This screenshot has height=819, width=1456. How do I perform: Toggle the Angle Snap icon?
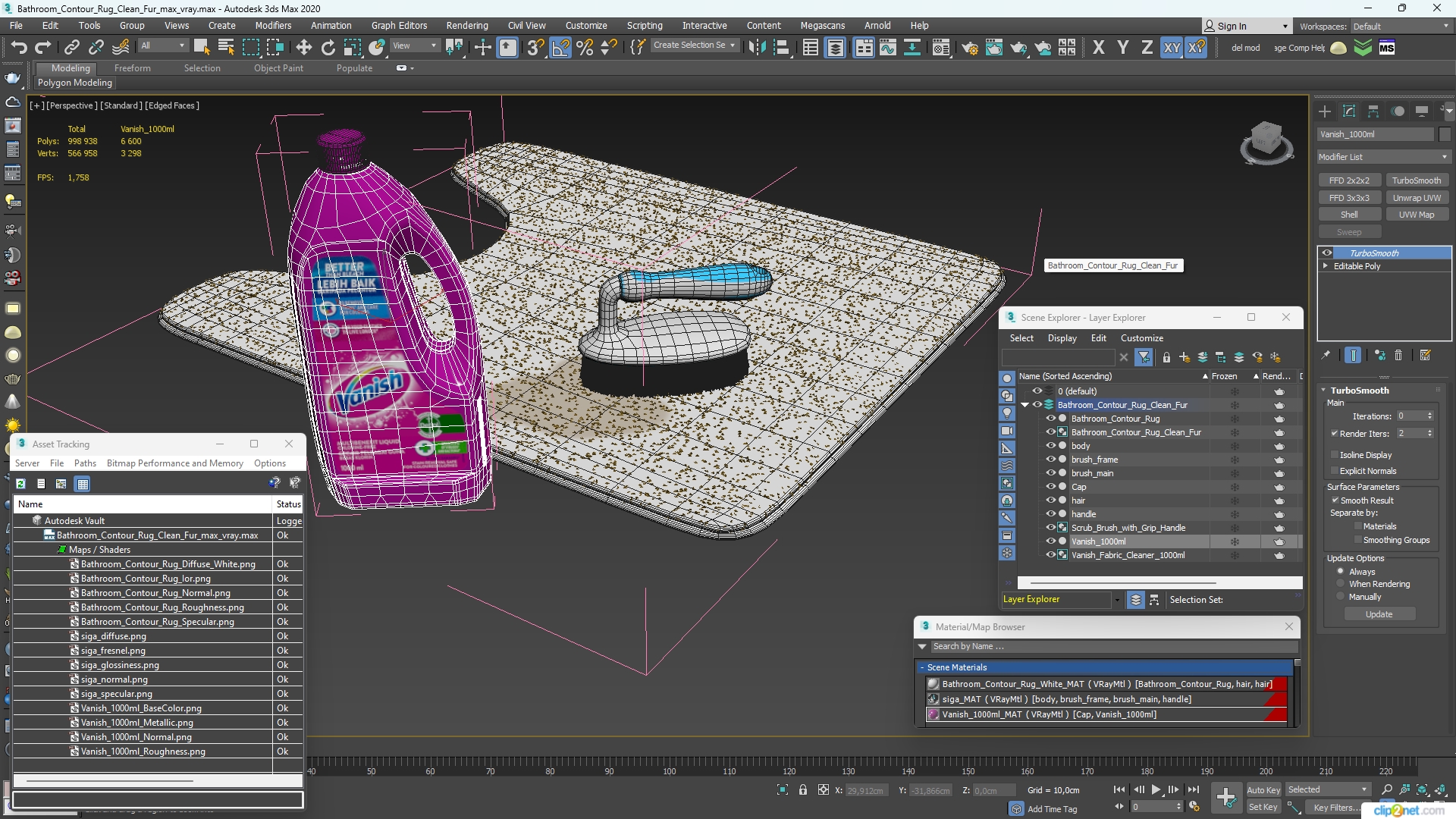pyautogui.click(x=560, y=48)
